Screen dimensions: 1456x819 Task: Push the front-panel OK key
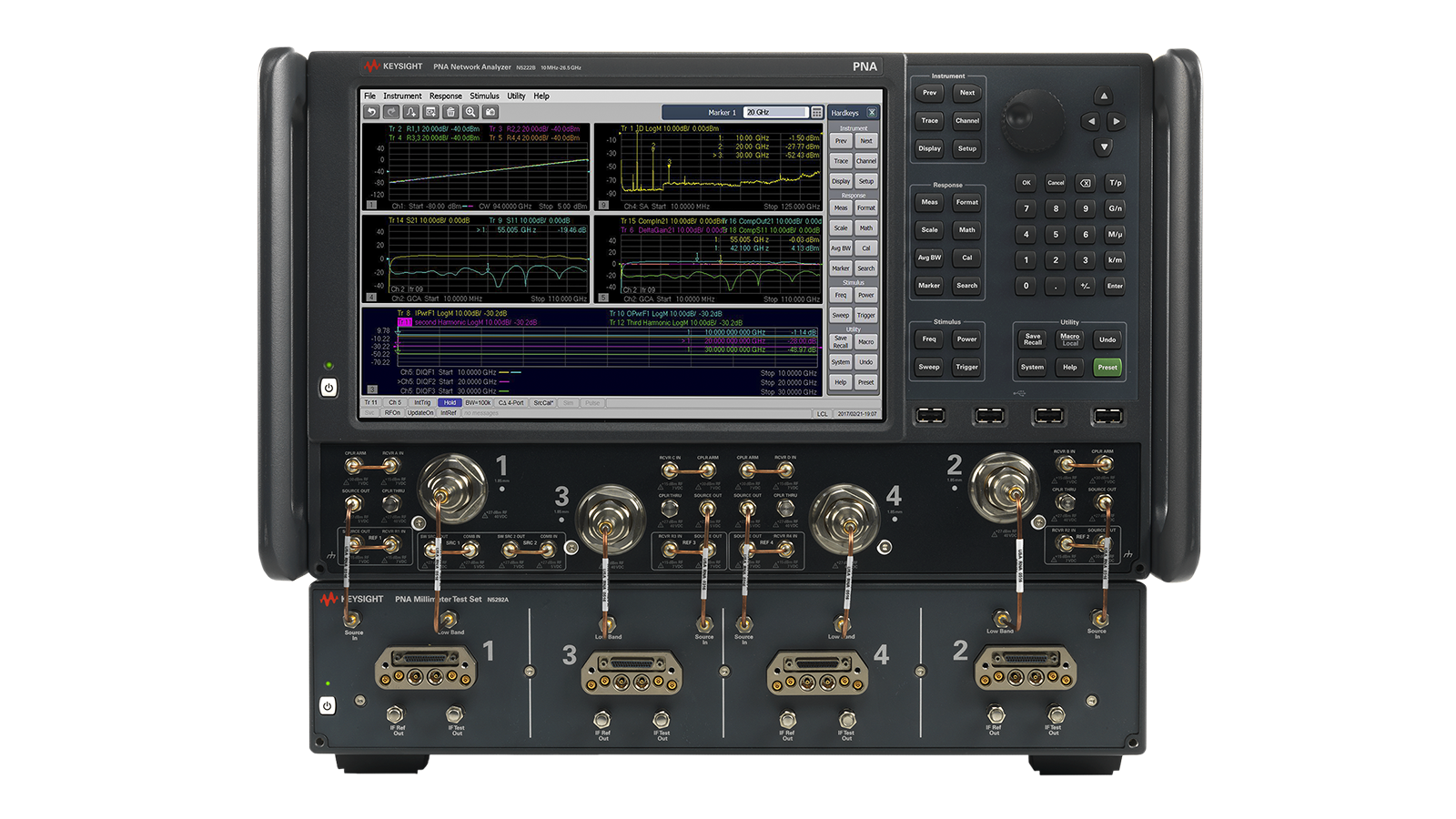point(1026,183)
